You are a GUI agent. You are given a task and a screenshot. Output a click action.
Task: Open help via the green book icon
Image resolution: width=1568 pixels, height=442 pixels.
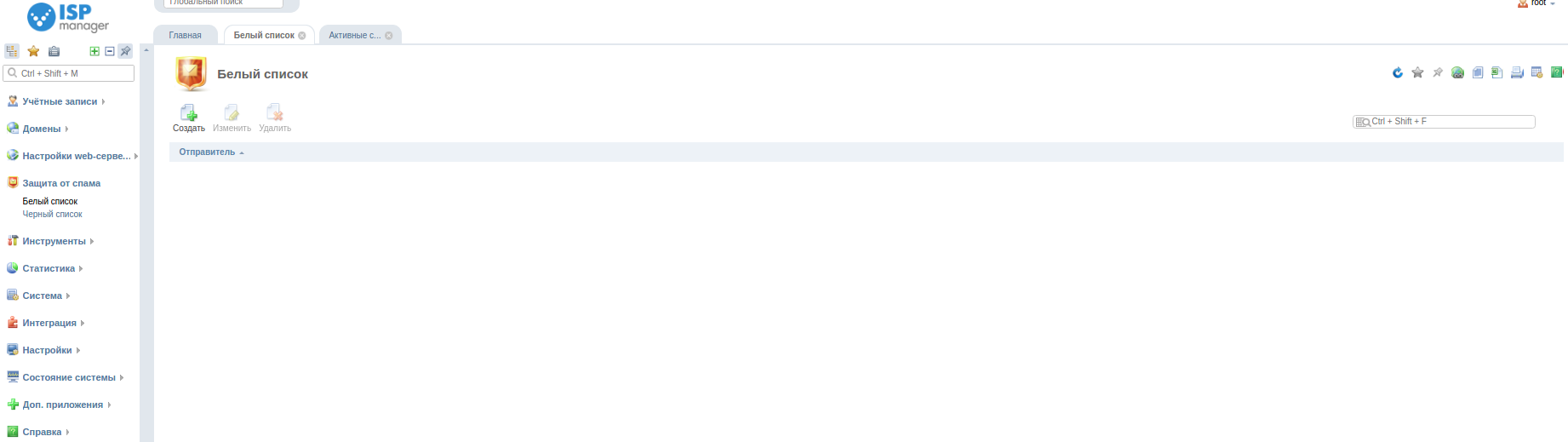1557,72
